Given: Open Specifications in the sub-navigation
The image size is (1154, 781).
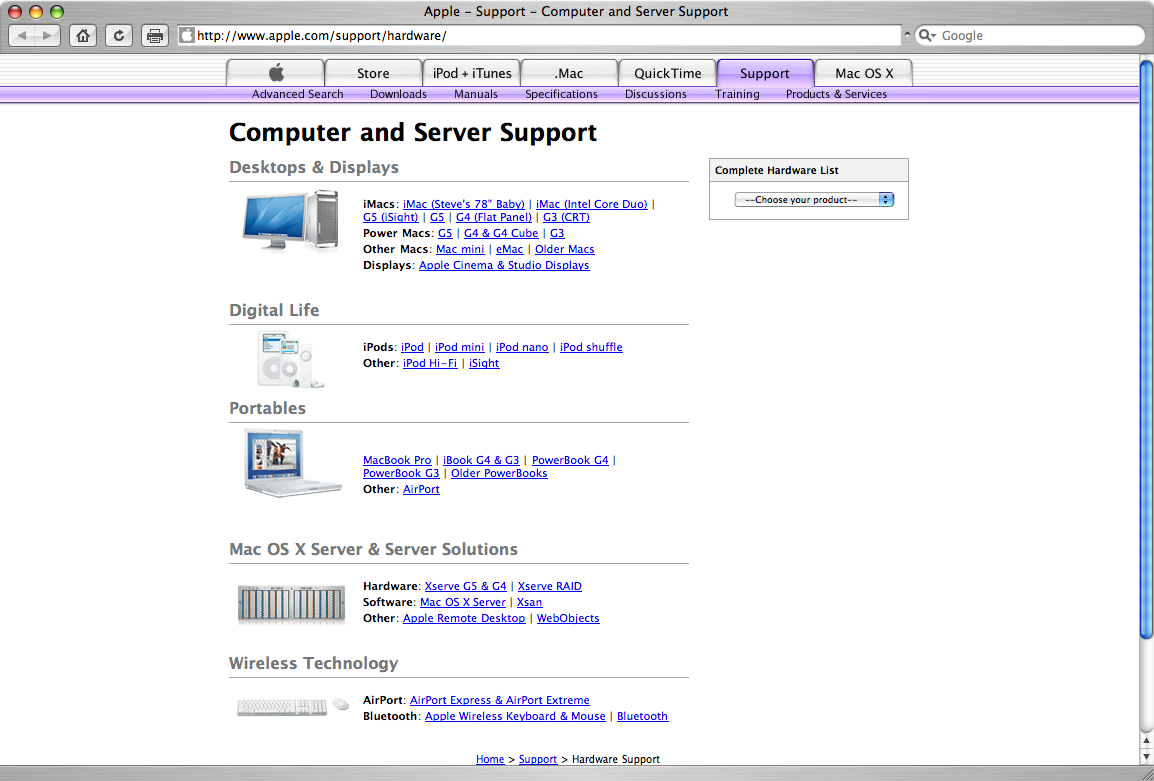Looking at the screenshot, I should click(x=561, y=94).
